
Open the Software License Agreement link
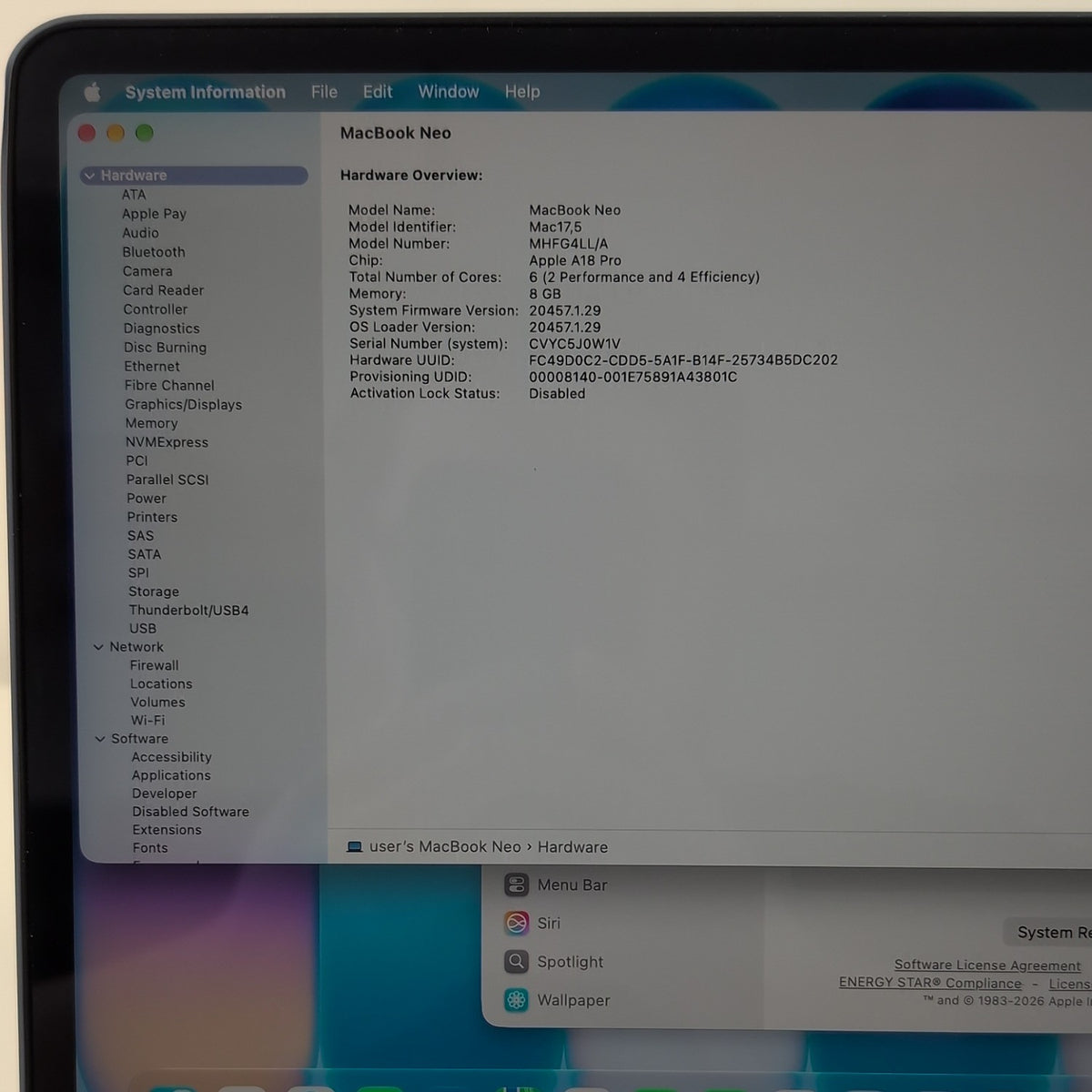pyautogui.click(x=987, y=966)
